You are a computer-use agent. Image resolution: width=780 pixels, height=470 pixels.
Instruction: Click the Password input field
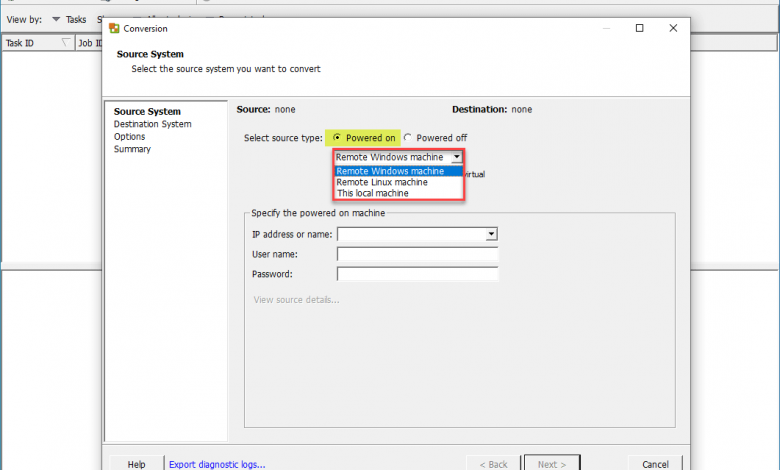click(x=417, y=274)
